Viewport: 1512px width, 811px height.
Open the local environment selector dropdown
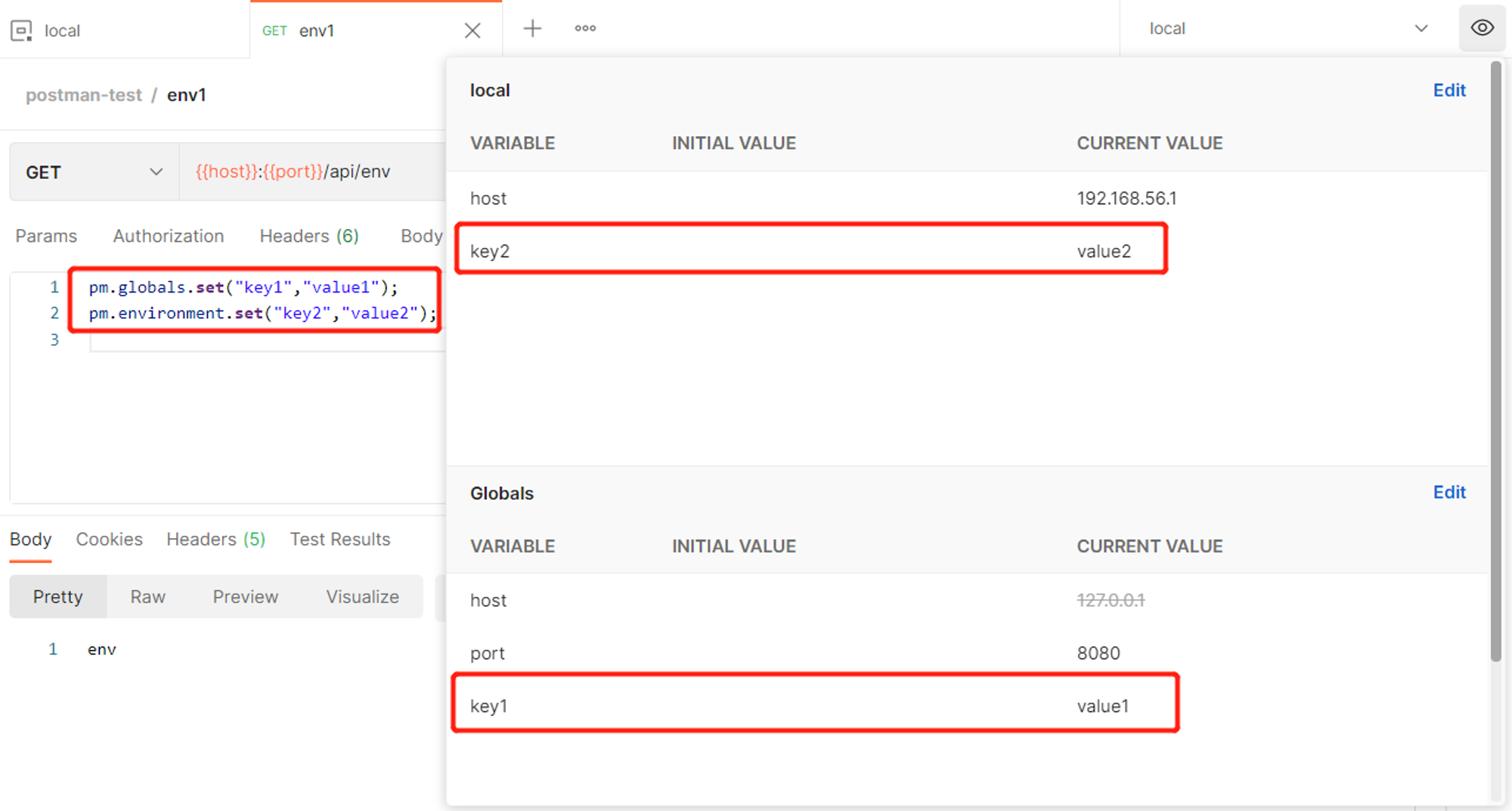(x=1288, y=29)
